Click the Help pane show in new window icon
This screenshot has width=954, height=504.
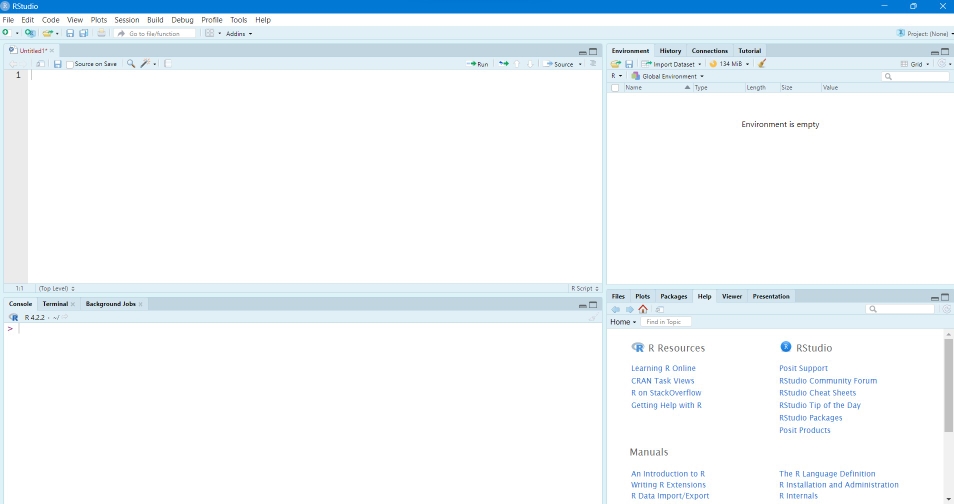tap(660, 309)
